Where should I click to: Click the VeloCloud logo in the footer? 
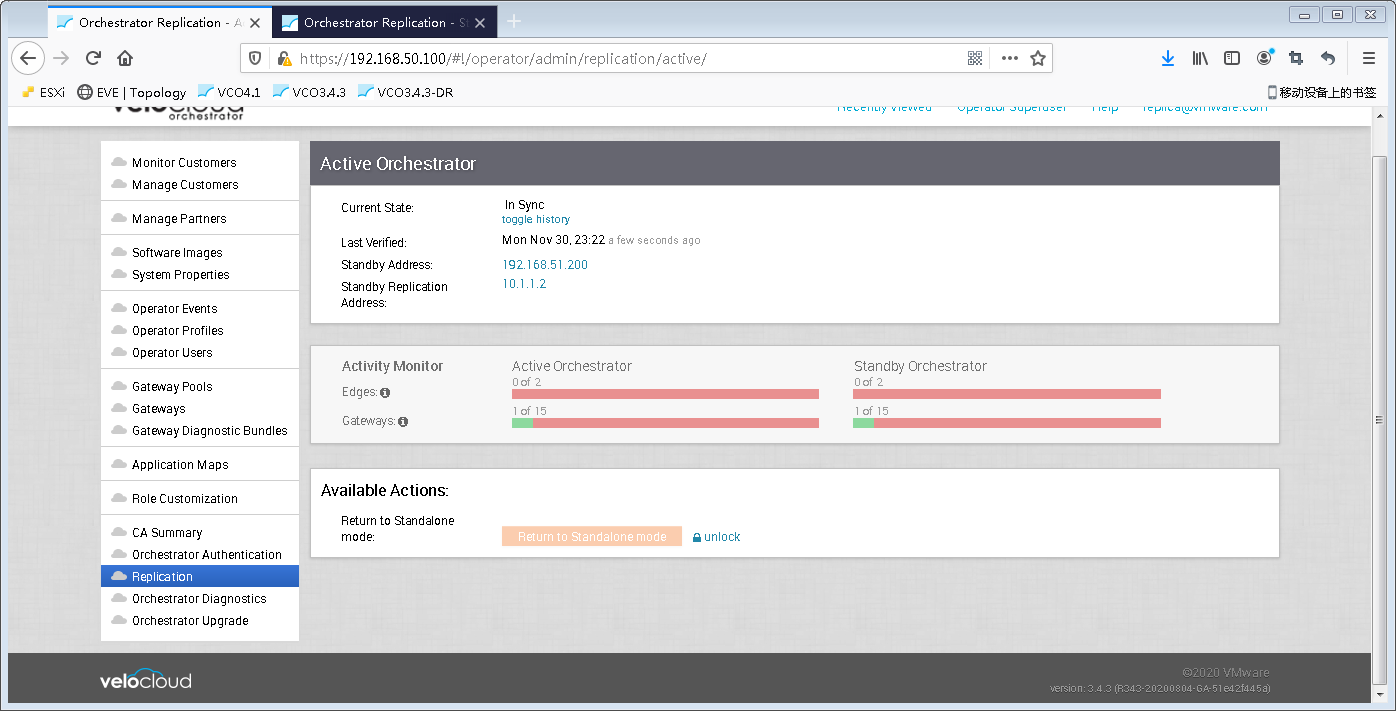click(145, 679)
